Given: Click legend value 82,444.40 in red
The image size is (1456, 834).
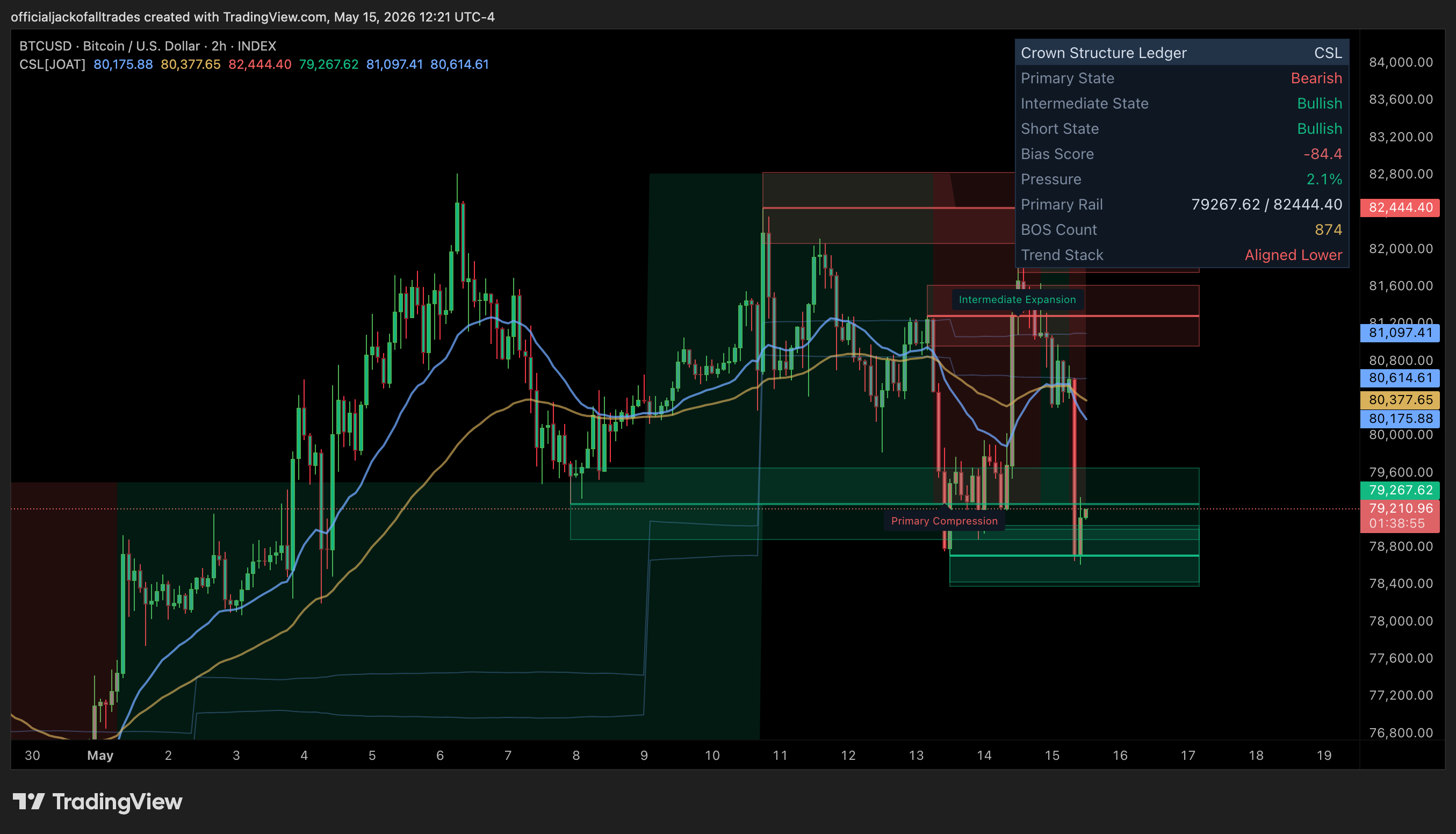Looking at the screenshot, I should click(x=260, y=64).
